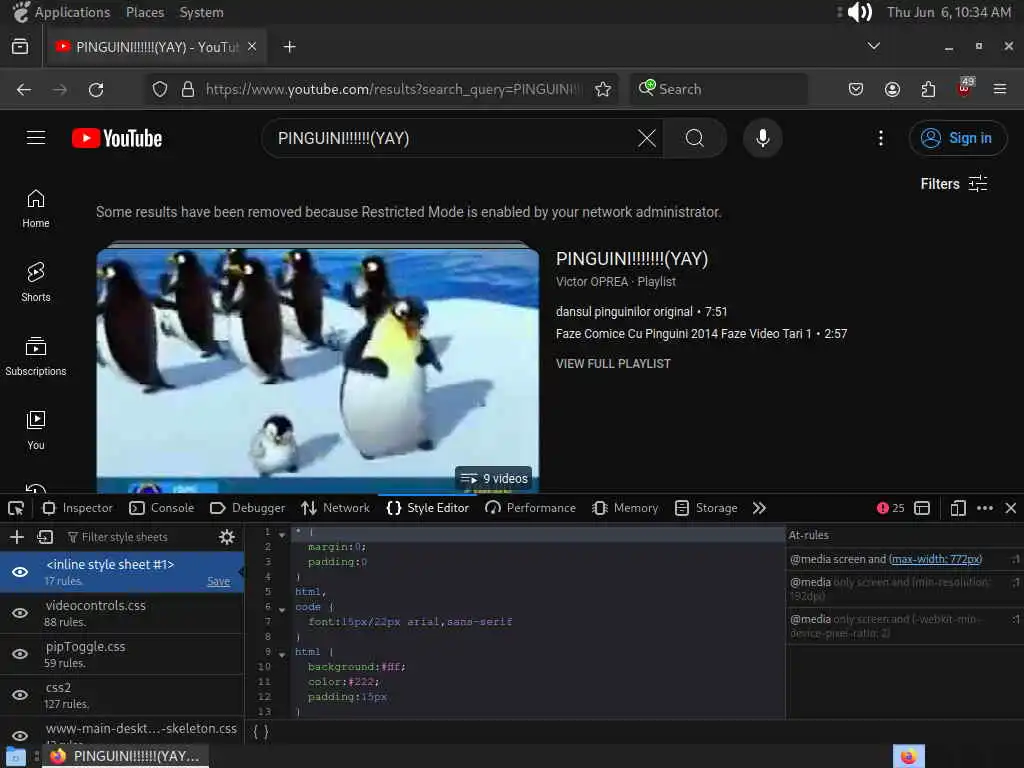Go back with the Firefox back arrow

(x=24, y=89)
